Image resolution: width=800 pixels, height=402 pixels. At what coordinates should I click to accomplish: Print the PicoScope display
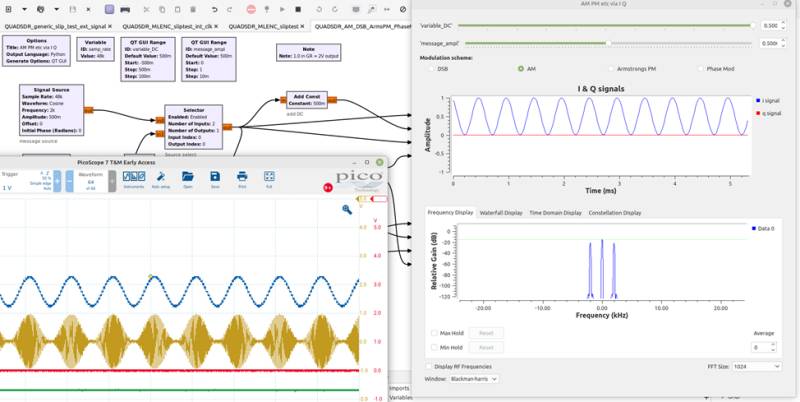[242, 179]
